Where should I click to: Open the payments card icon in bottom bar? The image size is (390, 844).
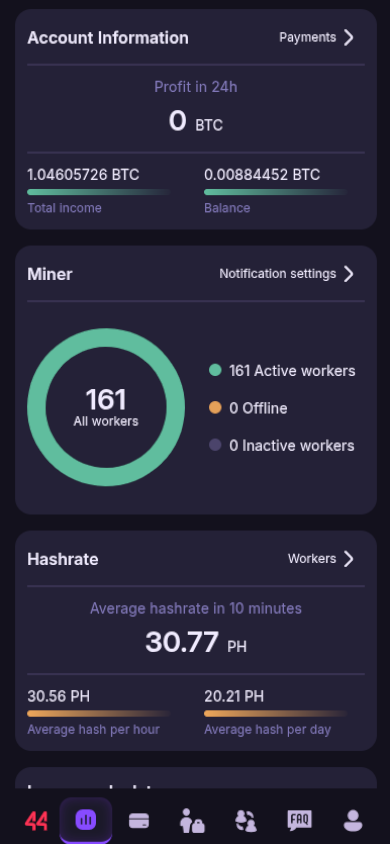click(x=139, y=821)
